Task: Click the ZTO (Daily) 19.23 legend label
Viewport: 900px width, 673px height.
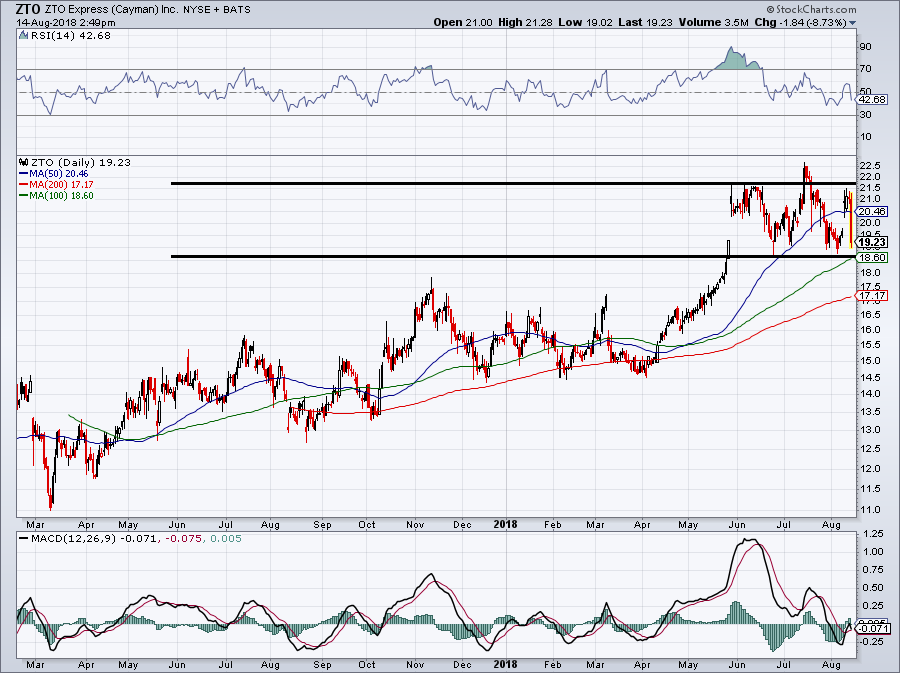Action: click(x=81, y=162)
